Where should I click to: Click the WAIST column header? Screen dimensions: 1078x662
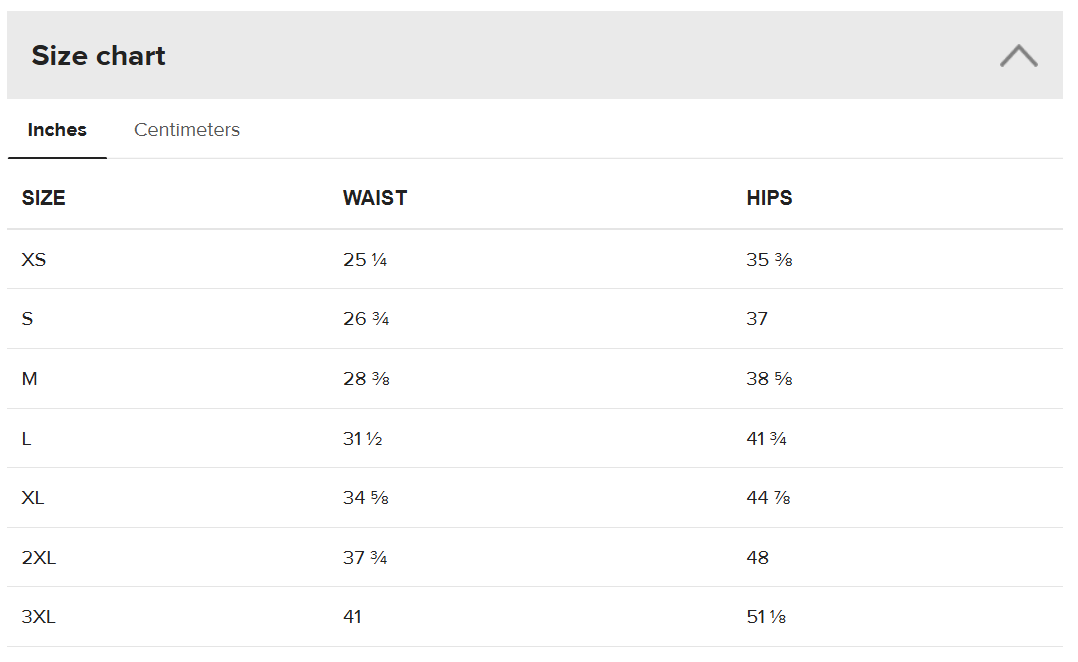(x=374, y=198)
